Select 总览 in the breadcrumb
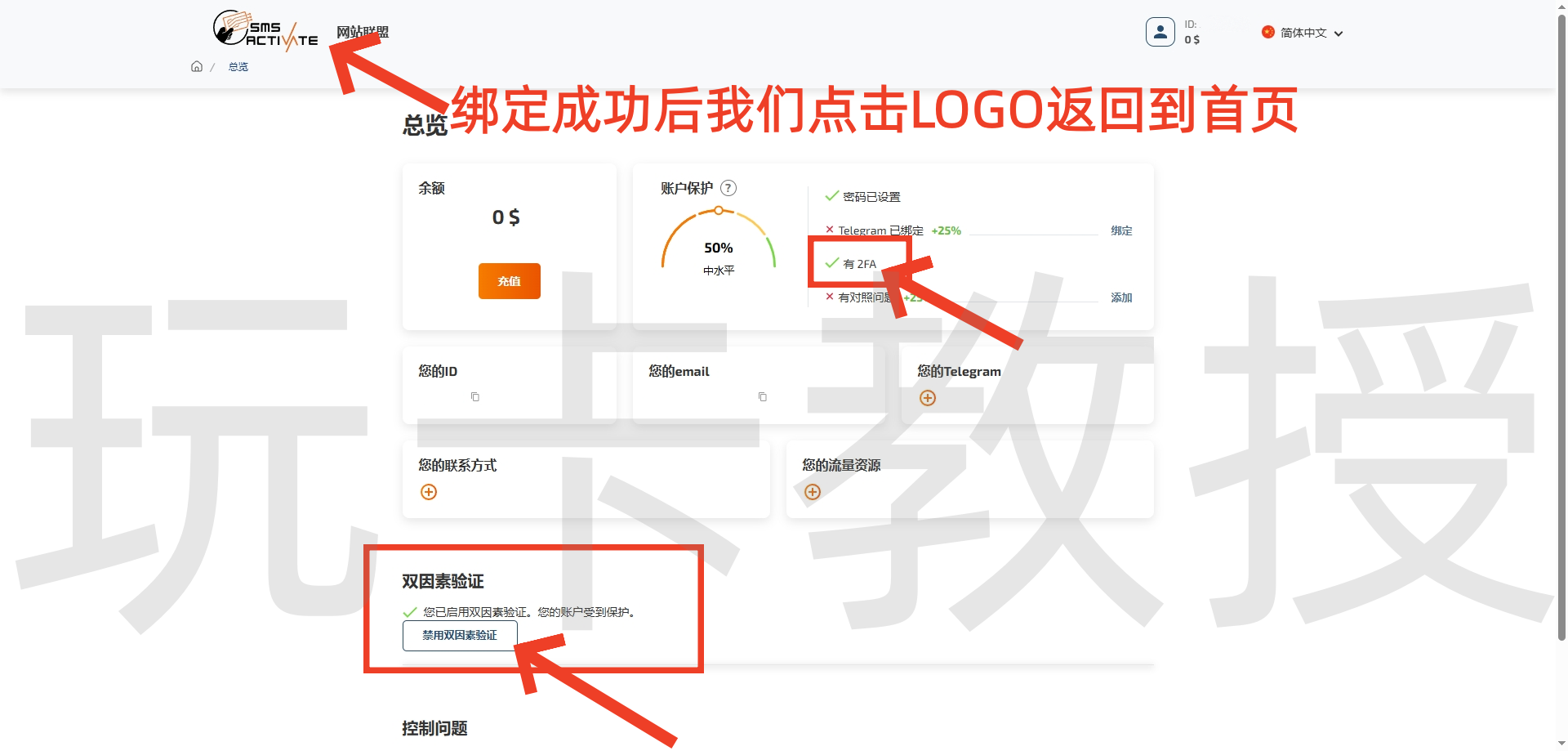1568x751 pixels. click(238, 66)
